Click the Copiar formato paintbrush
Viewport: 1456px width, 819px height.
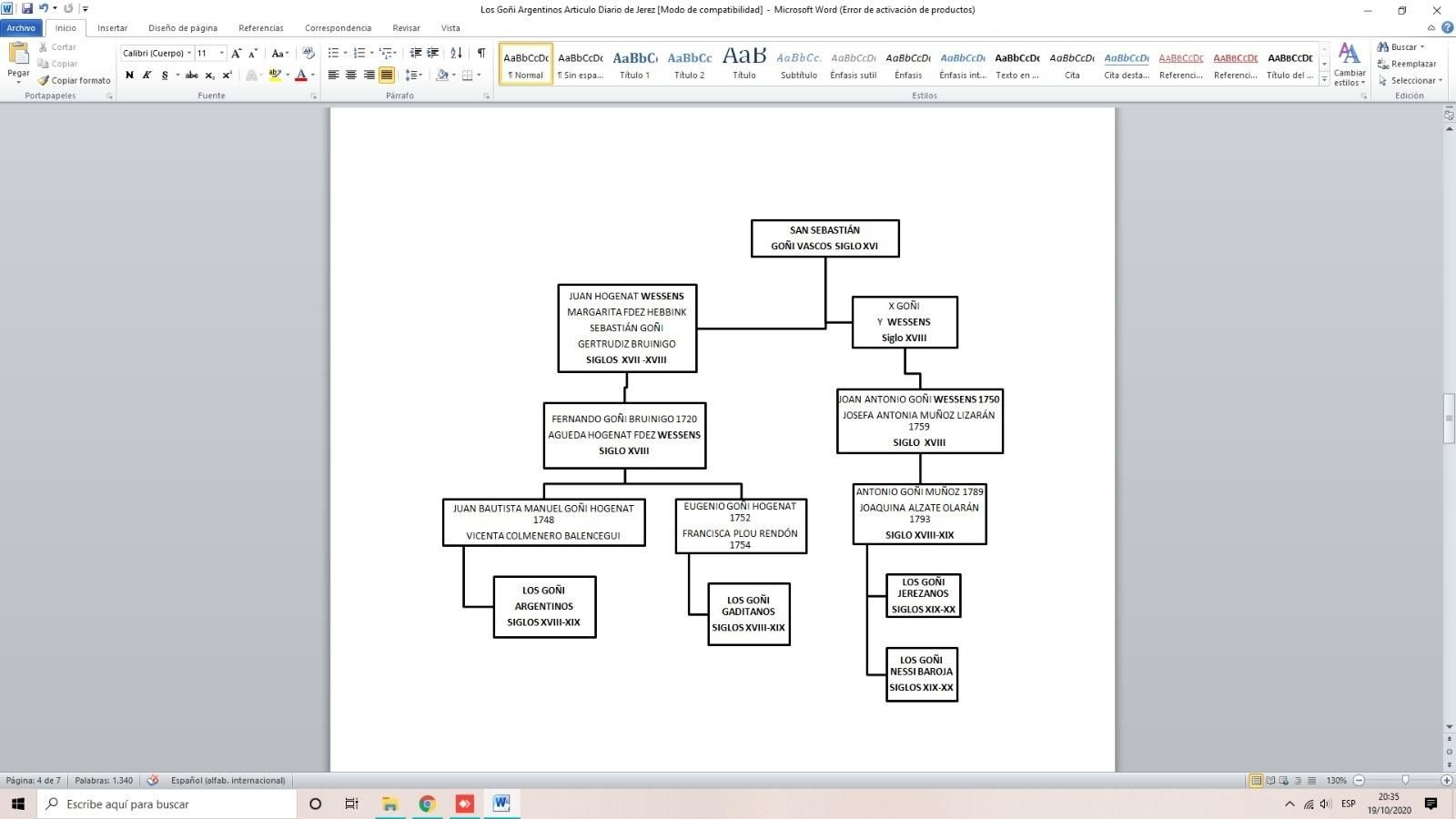[x=75, y=80]
